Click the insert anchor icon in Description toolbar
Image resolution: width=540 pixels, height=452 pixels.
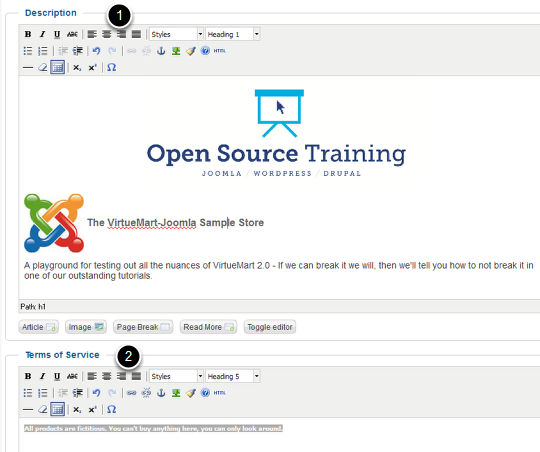point(161,51)
